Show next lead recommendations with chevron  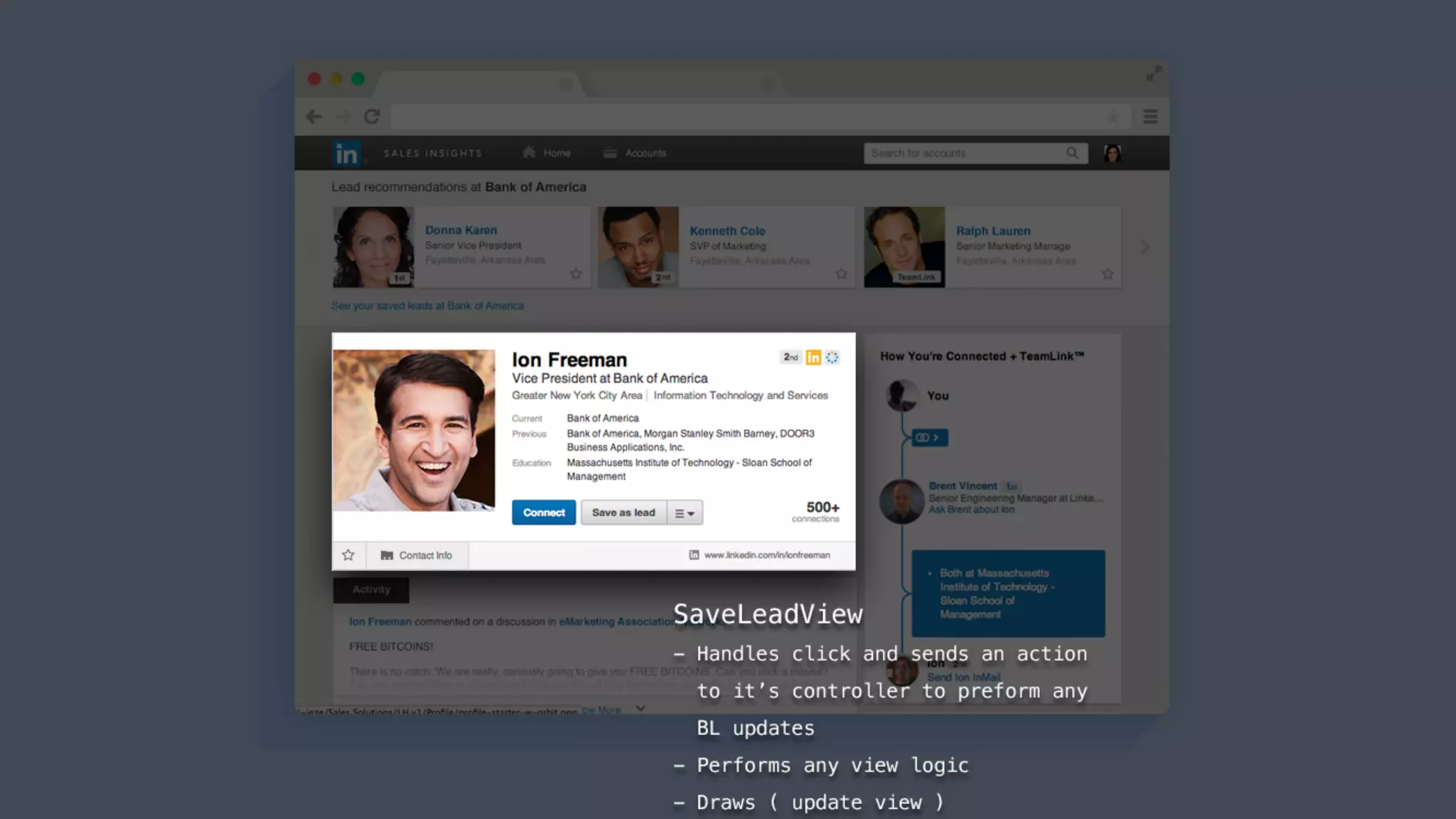click(1145, 247)
